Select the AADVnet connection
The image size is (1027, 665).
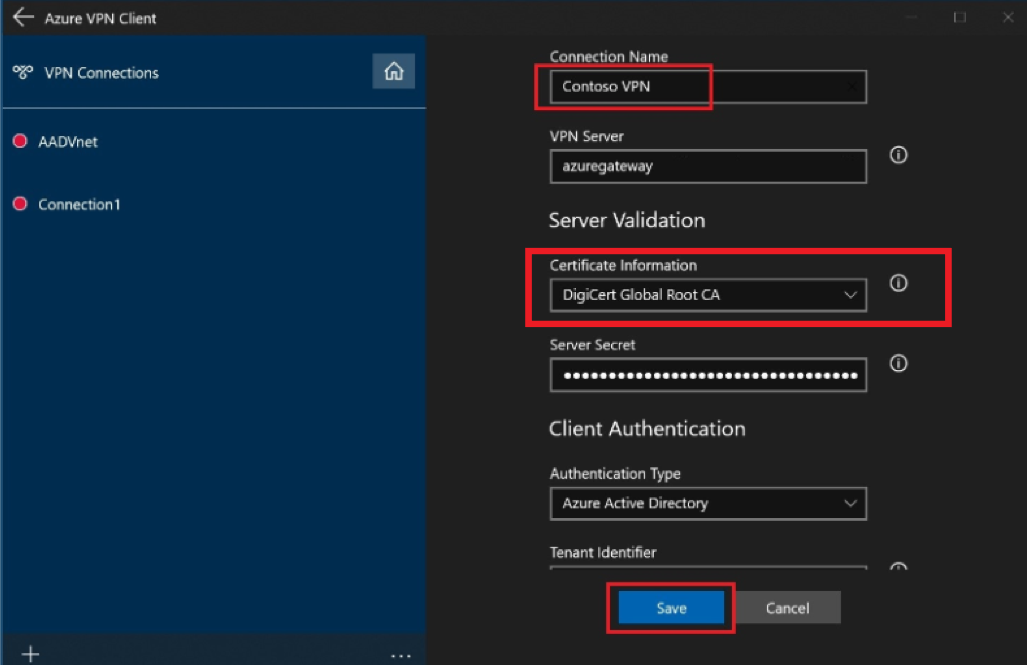(70, 141)
